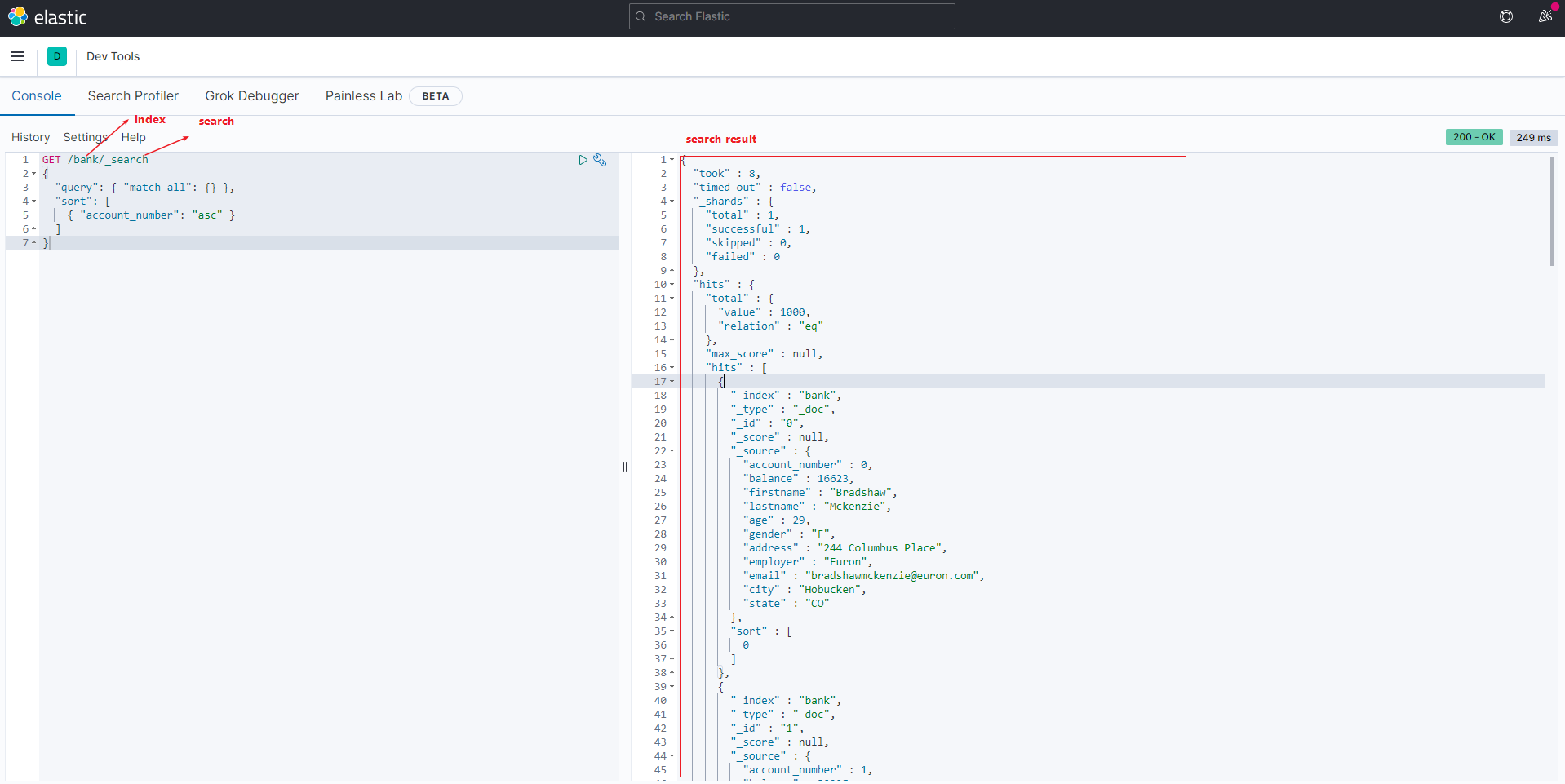Collapse the _shards block in response
This screenshot has height=784, width=1565.
click(672, 202)
